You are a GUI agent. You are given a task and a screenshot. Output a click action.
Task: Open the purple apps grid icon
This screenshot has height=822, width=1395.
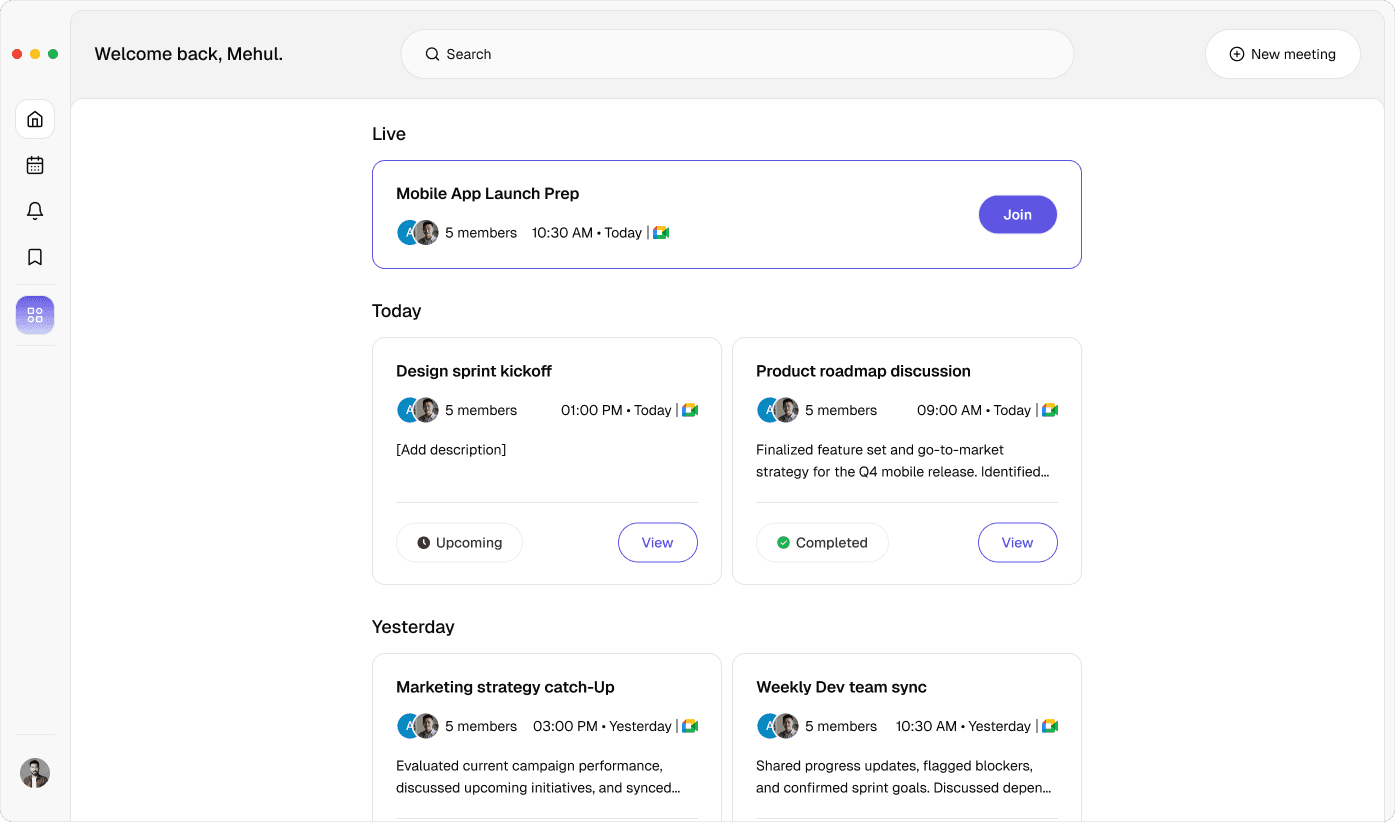35,315
